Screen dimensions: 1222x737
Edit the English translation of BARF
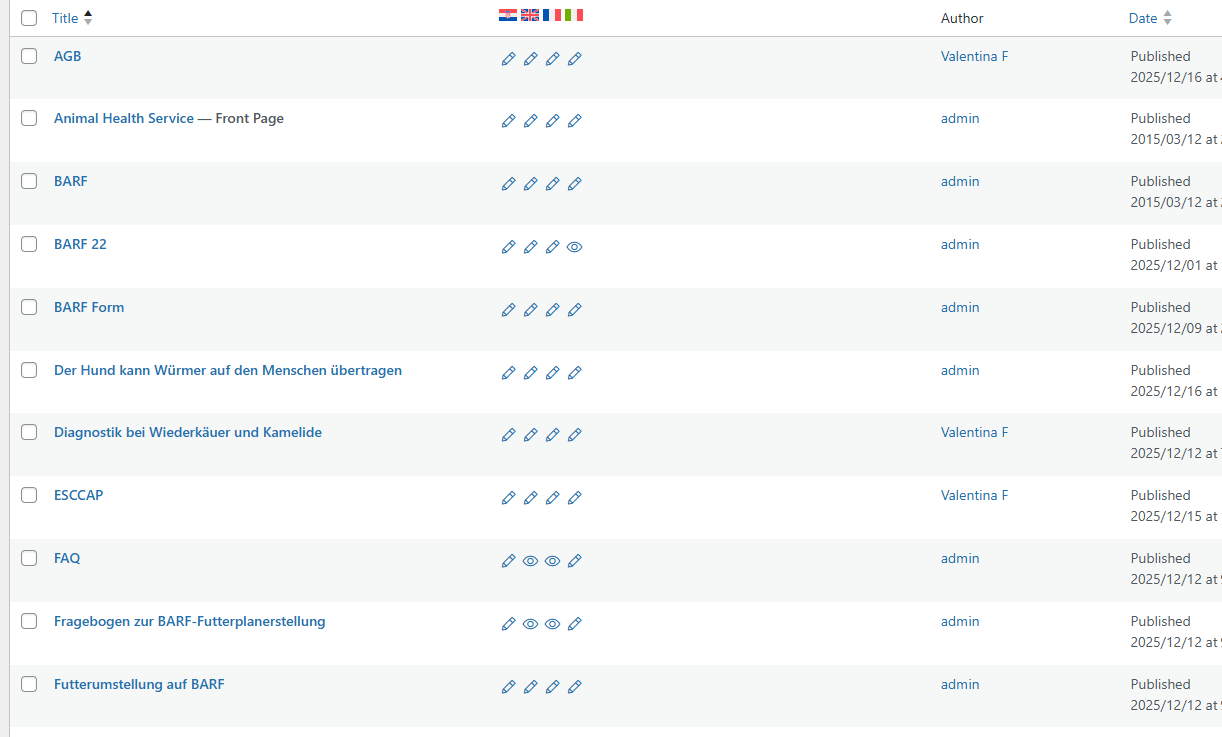[530, 184]
